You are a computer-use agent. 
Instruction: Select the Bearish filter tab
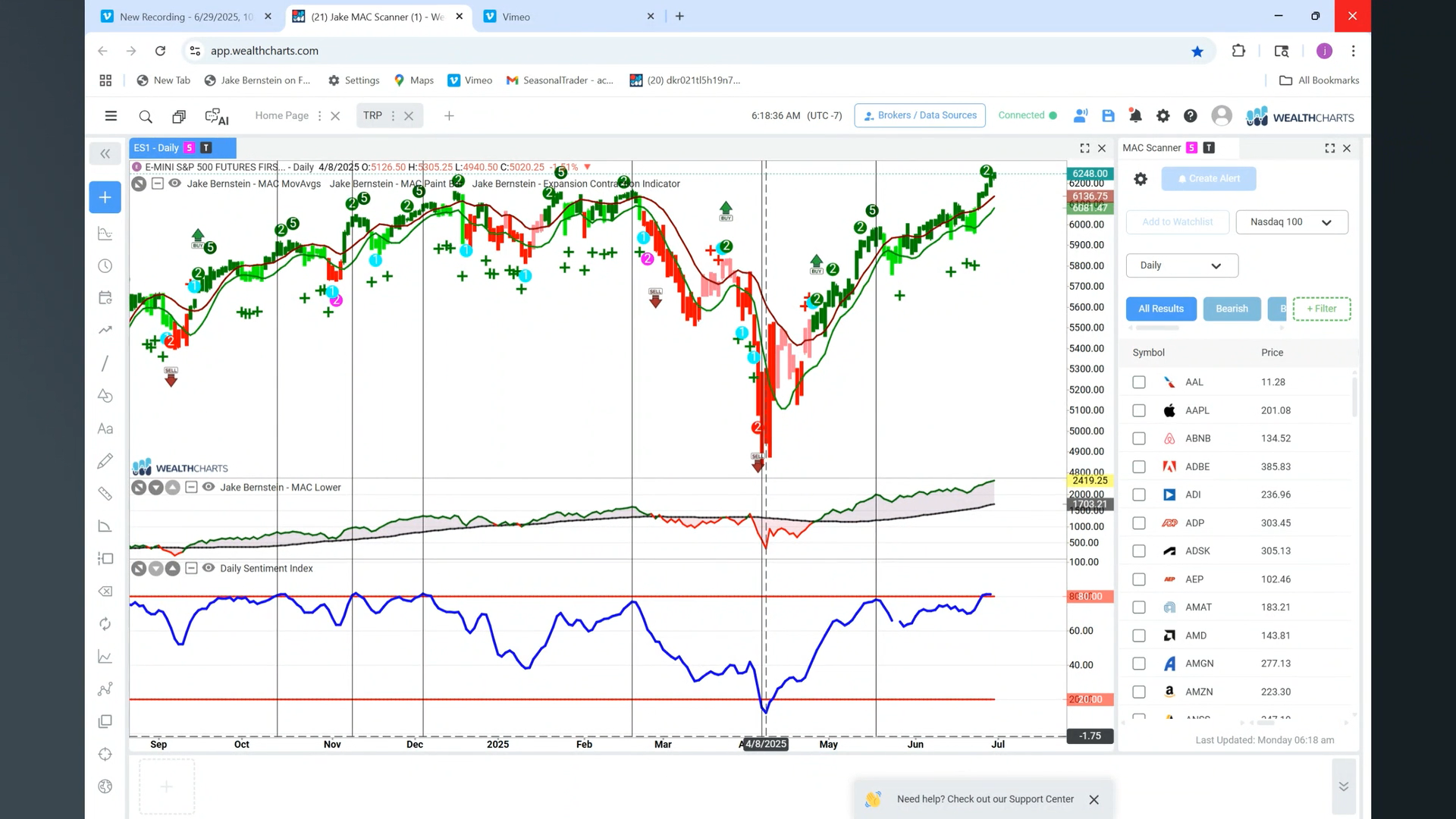1232,309
